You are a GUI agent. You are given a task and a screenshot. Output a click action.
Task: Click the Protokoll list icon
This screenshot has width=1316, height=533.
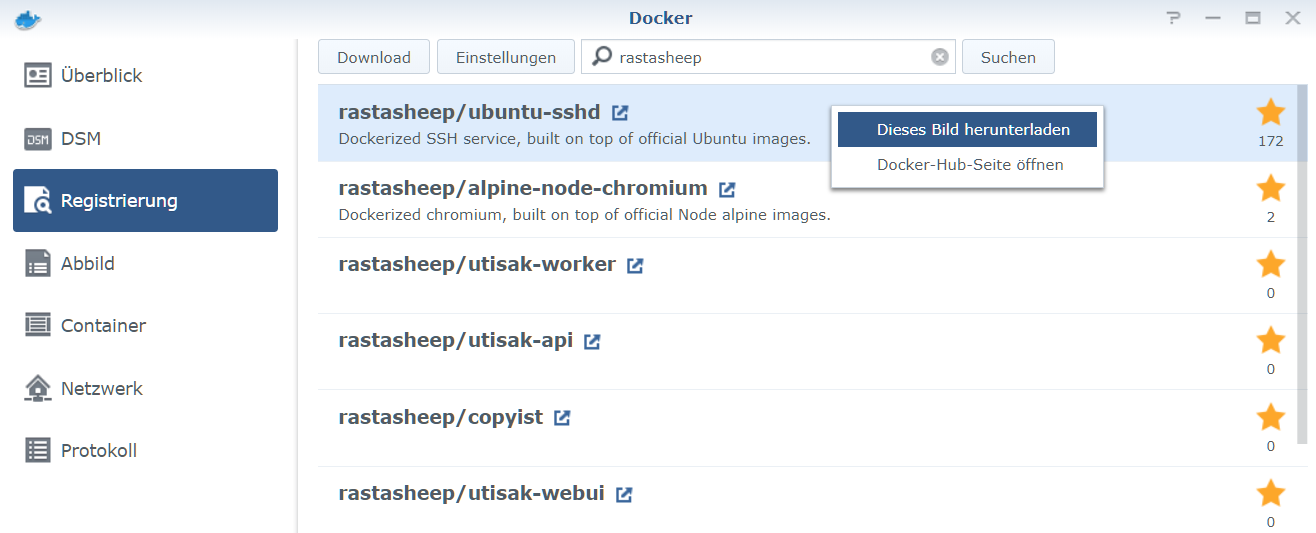point(38,450)
